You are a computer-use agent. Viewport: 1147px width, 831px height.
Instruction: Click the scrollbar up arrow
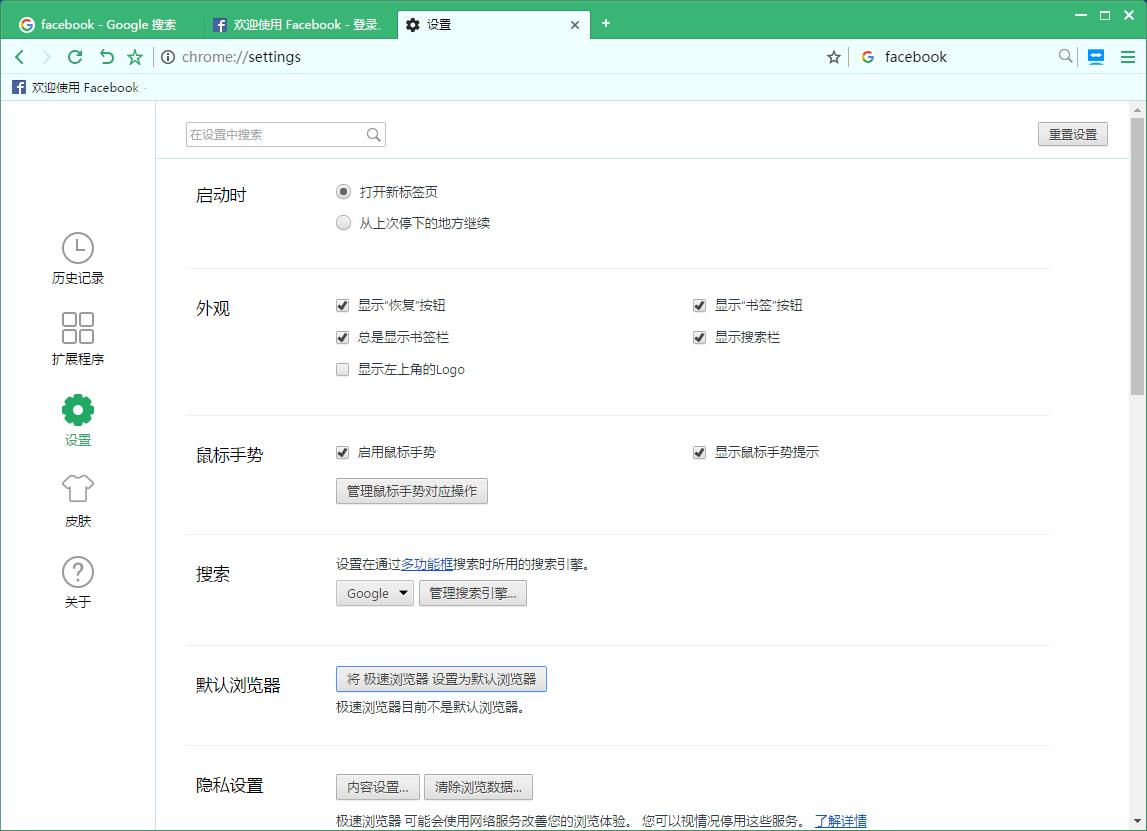(x=1137, y=110)
